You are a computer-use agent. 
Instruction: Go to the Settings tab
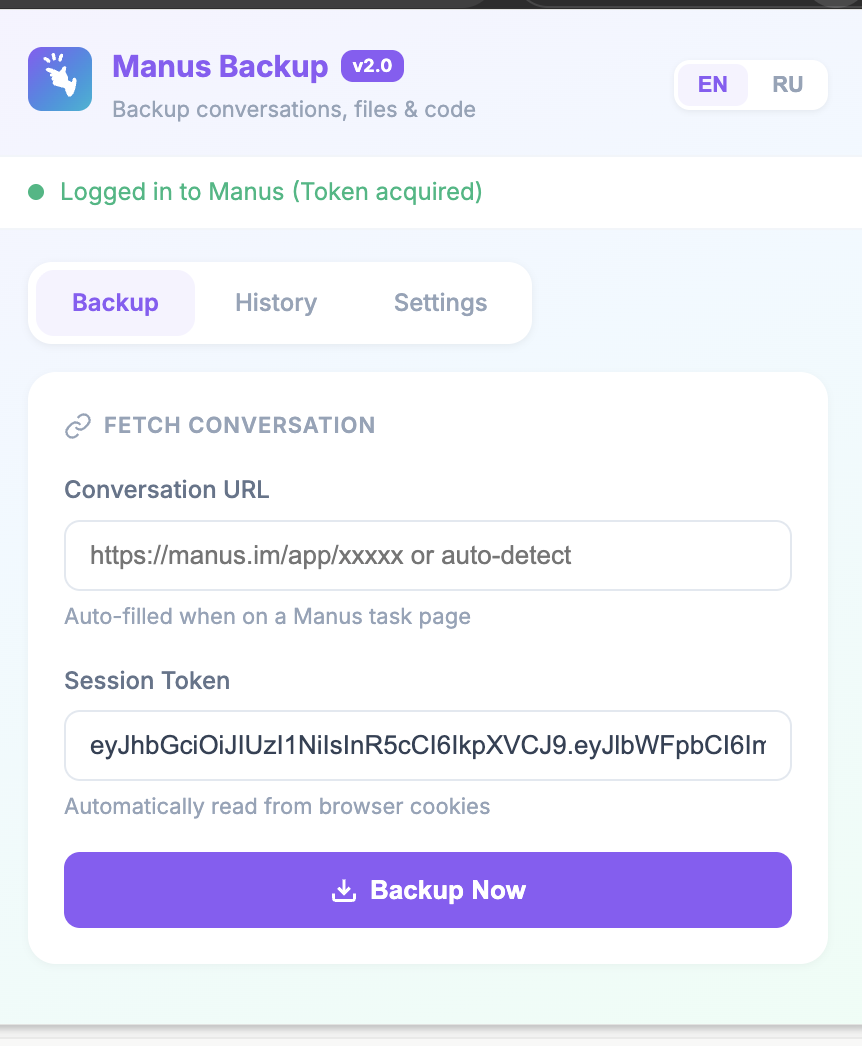click(x=440, y=303)
